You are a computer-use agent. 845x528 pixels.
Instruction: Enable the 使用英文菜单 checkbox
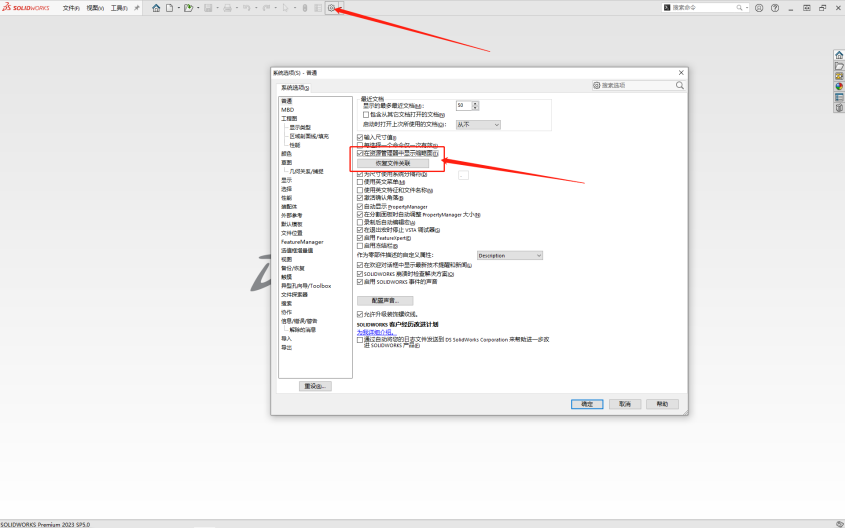(x=360, y=182)
